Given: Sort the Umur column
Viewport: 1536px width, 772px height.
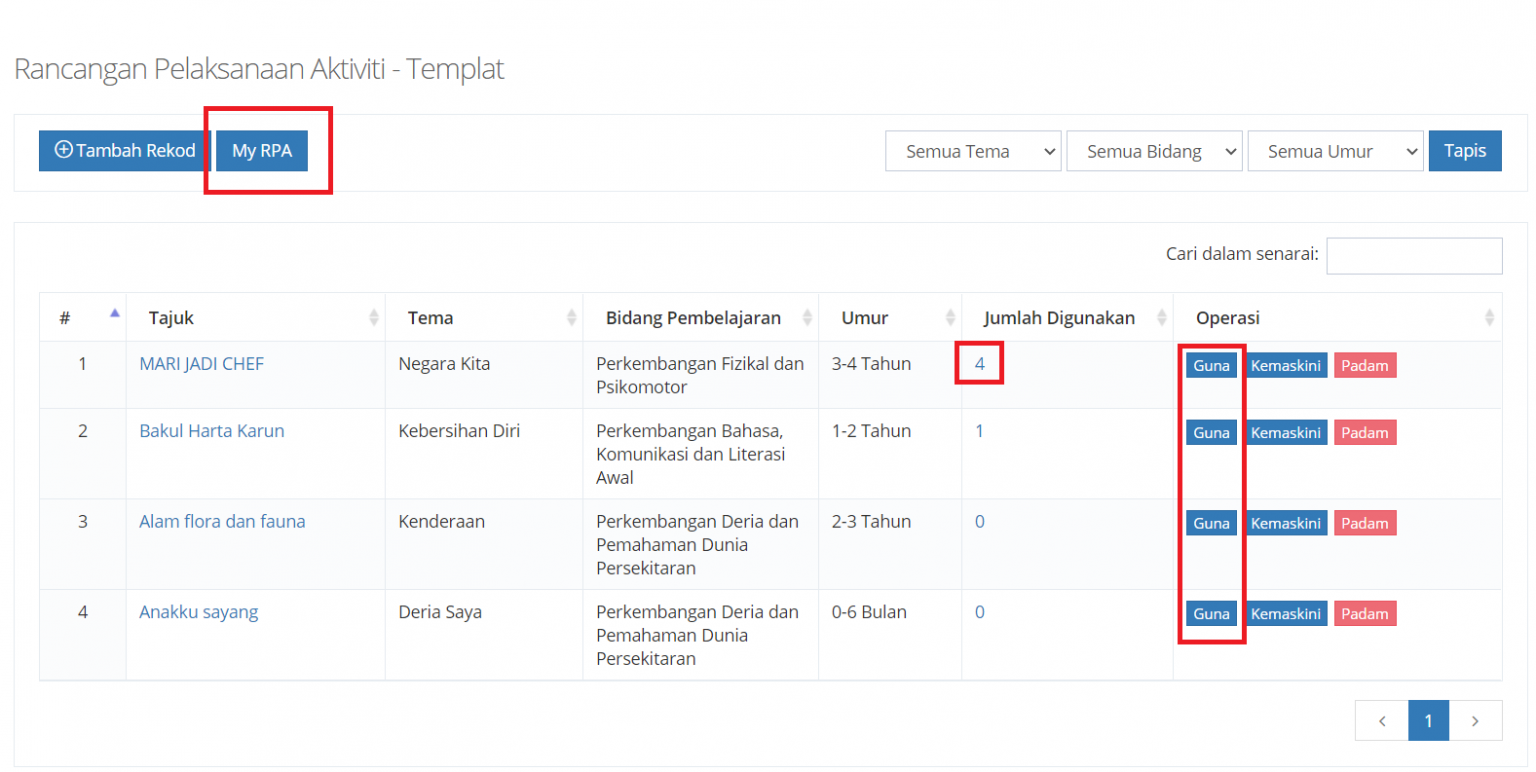Looking at the screenshot, I should pos(950,317).
